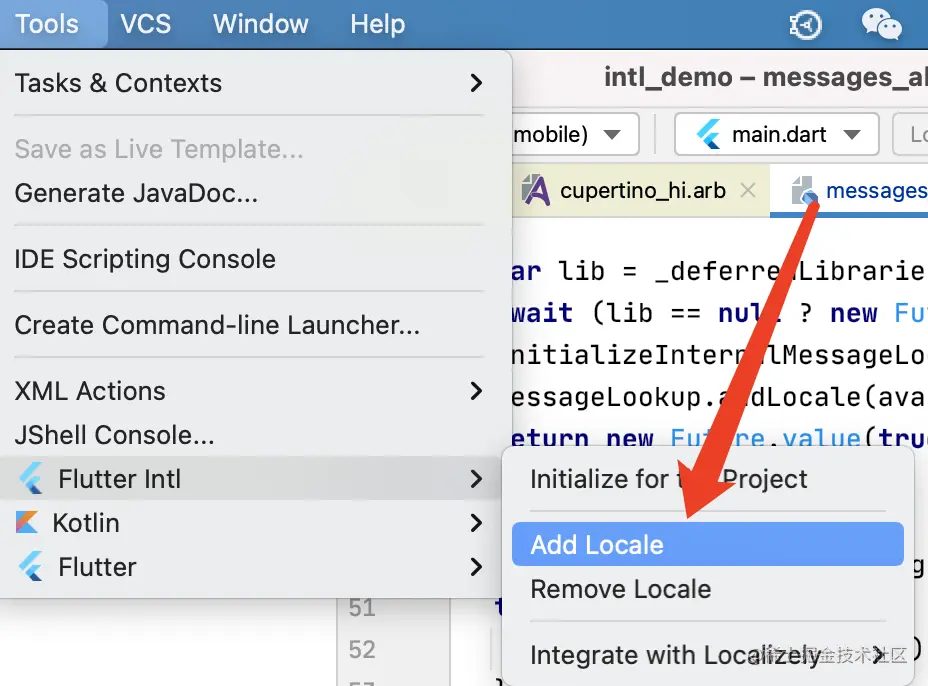Image resolution: width=928 pixels, height=686 pixels.
Task: Choose Remove Locale from the Flutter Intl submenu
Action: 620,589
